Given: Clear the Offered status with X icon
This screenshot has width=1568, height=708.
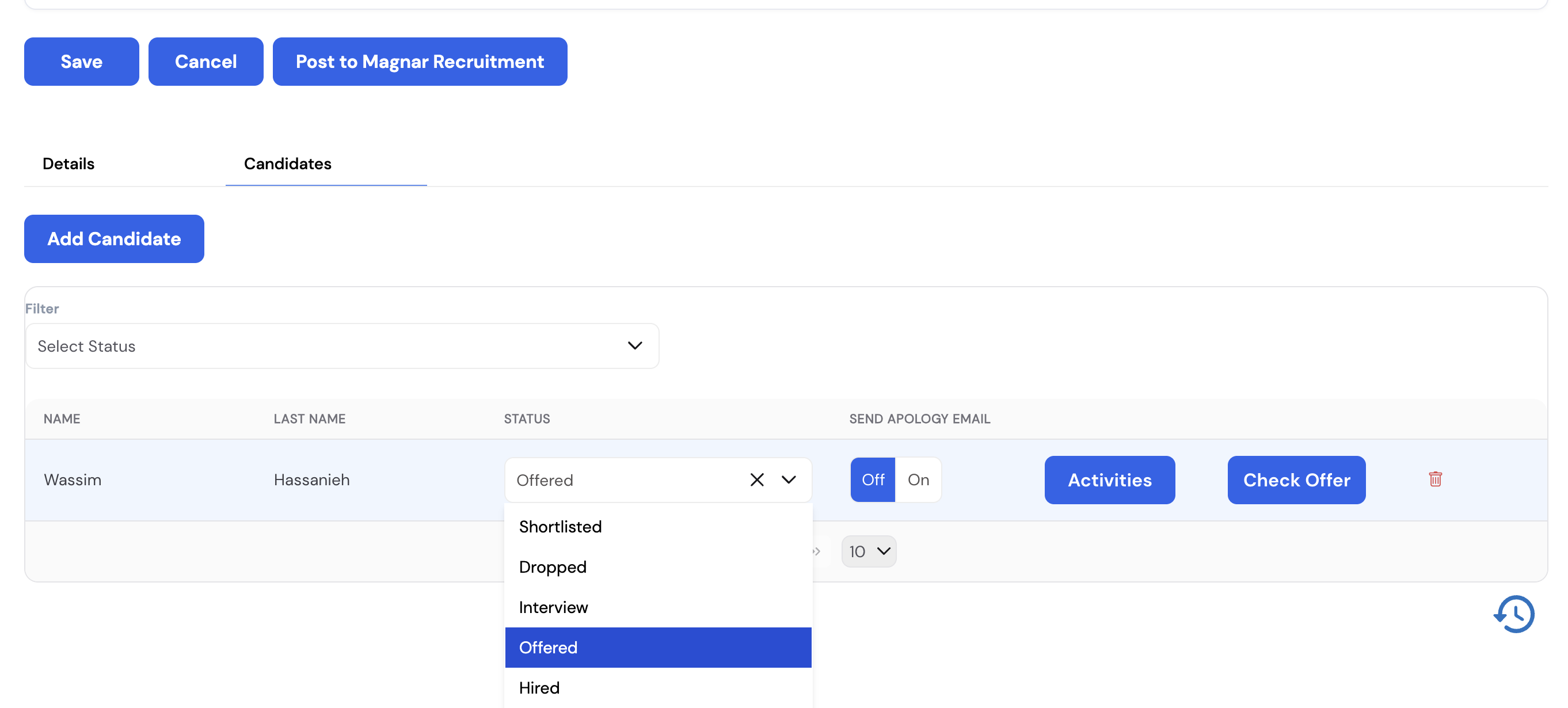Looking at the screenshot, I should [756, 479].
